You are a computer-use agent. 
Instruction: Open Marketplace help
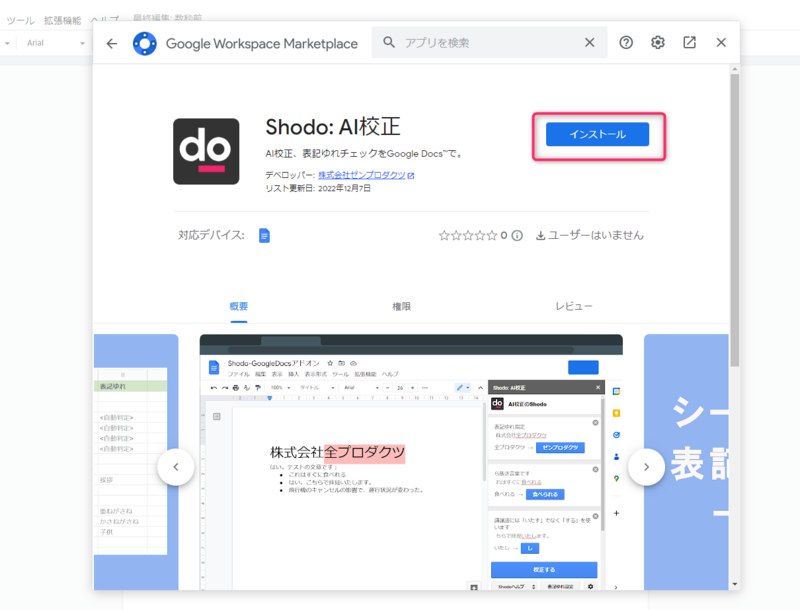626,42
